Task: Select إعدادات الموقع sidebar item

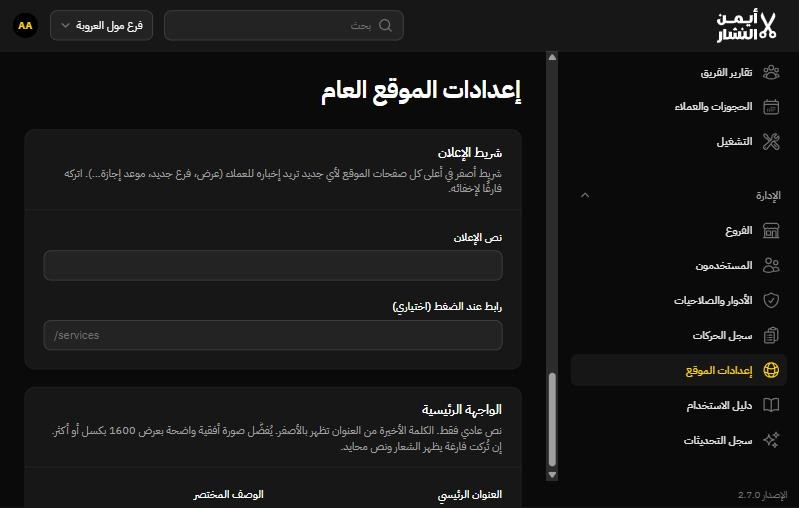Action: click(x=679, y=370)
